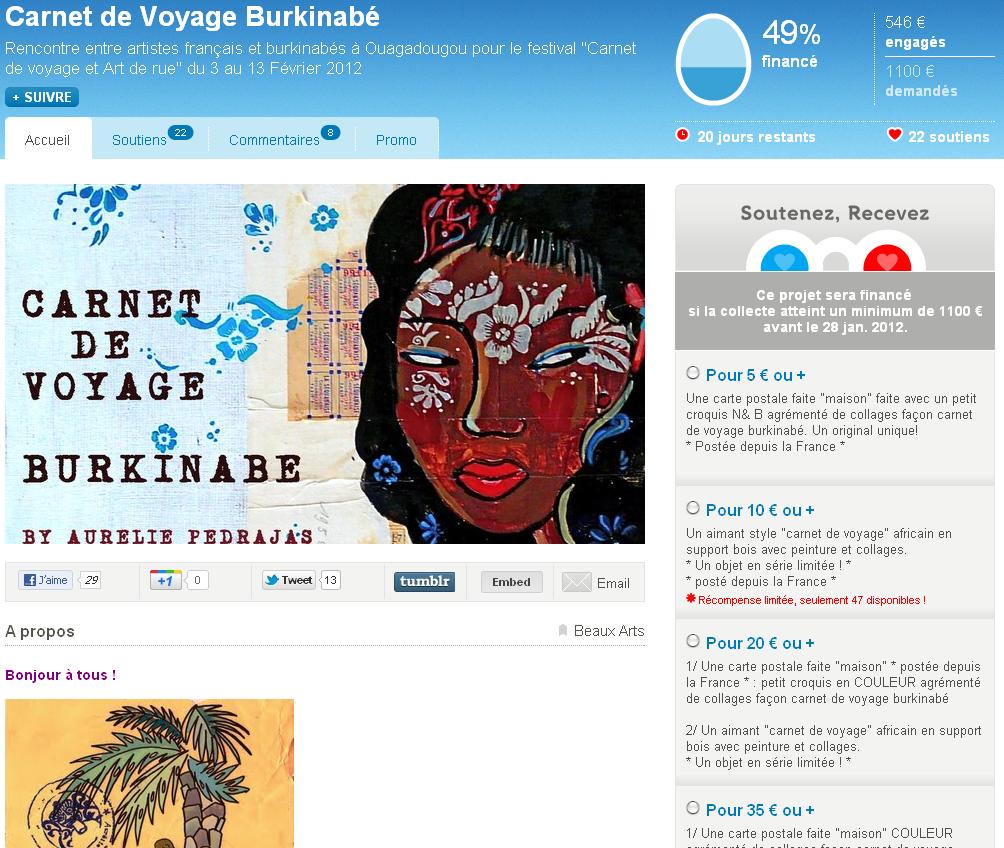This screenshot has width=1004, height=848.
Task: Click the Email envelope icon
Action: tap(576, 582)
